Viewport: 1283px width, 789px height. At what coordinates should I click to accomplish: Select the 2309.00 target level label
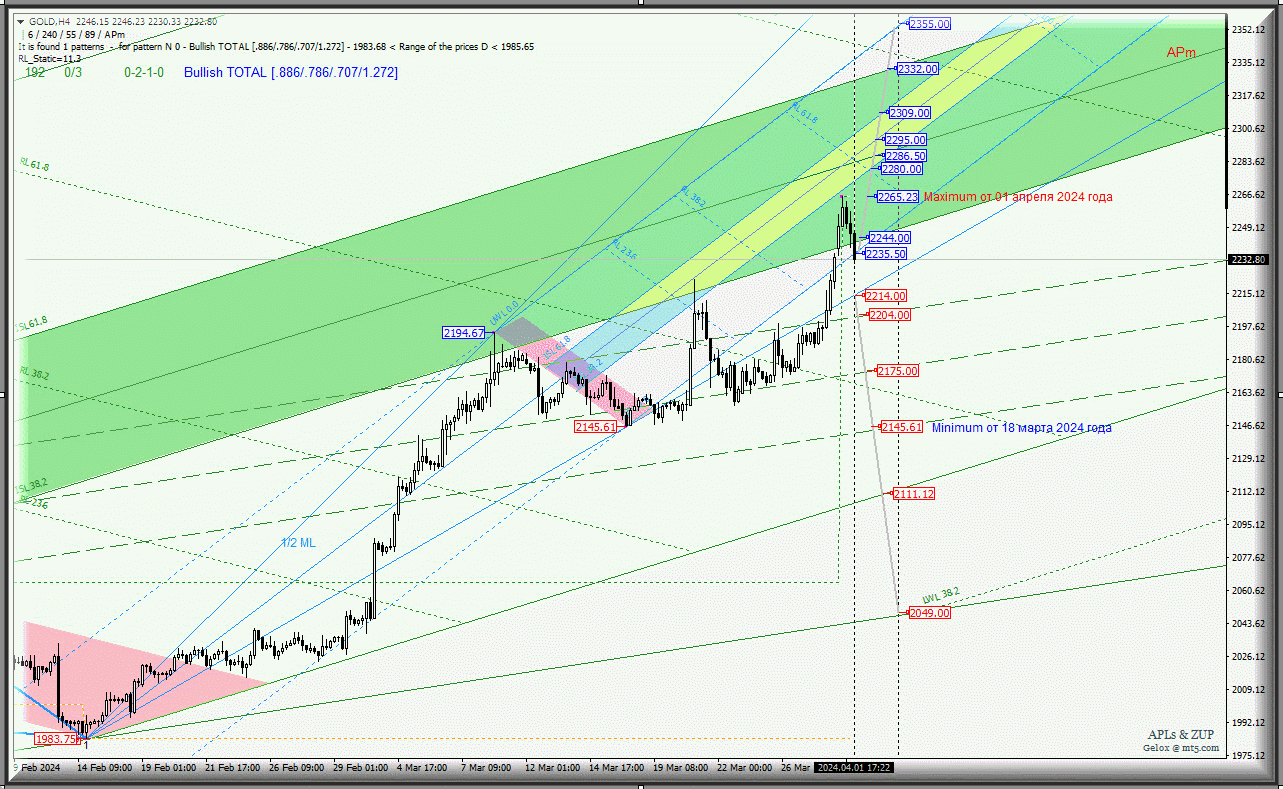point(909,113)
